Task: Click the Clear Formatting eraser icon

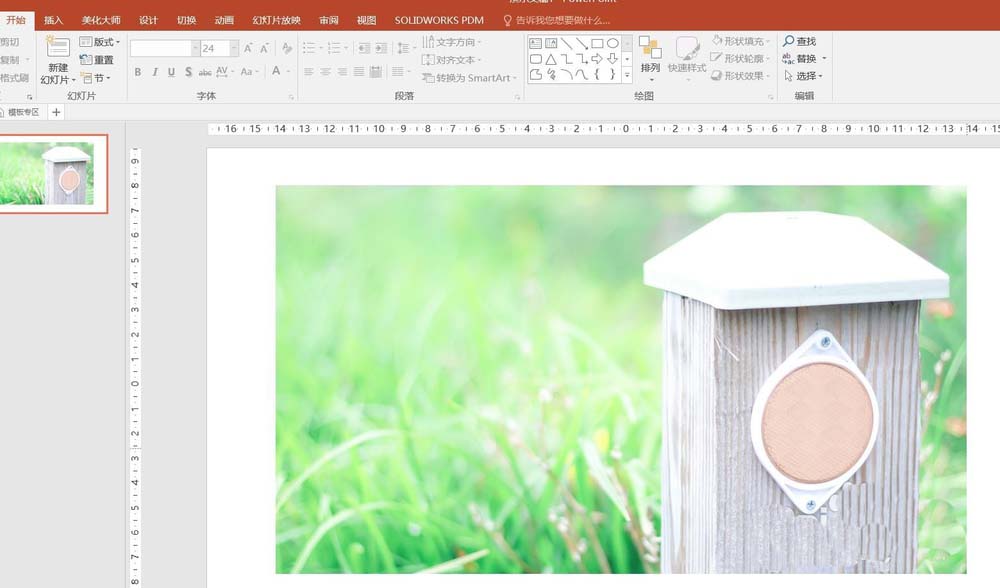Action: click(x=287, y=48)
